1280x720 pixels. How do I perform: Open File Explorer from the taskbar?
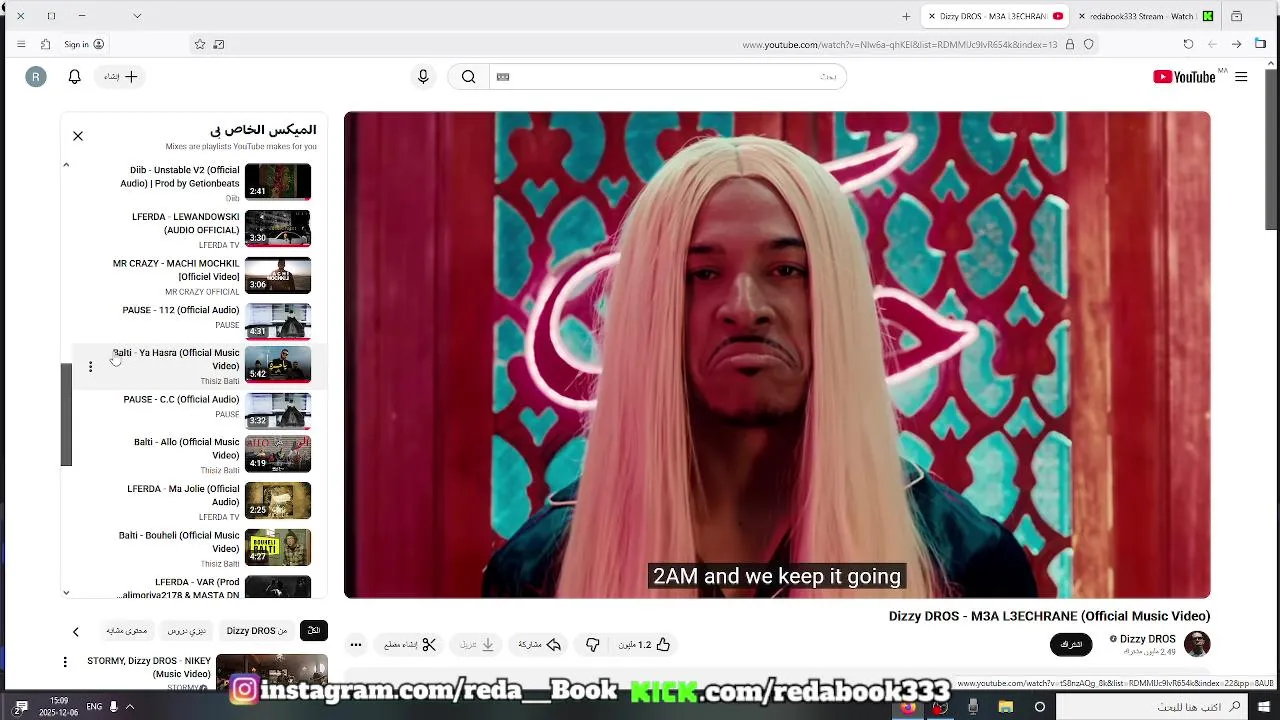click(1006, 707)
